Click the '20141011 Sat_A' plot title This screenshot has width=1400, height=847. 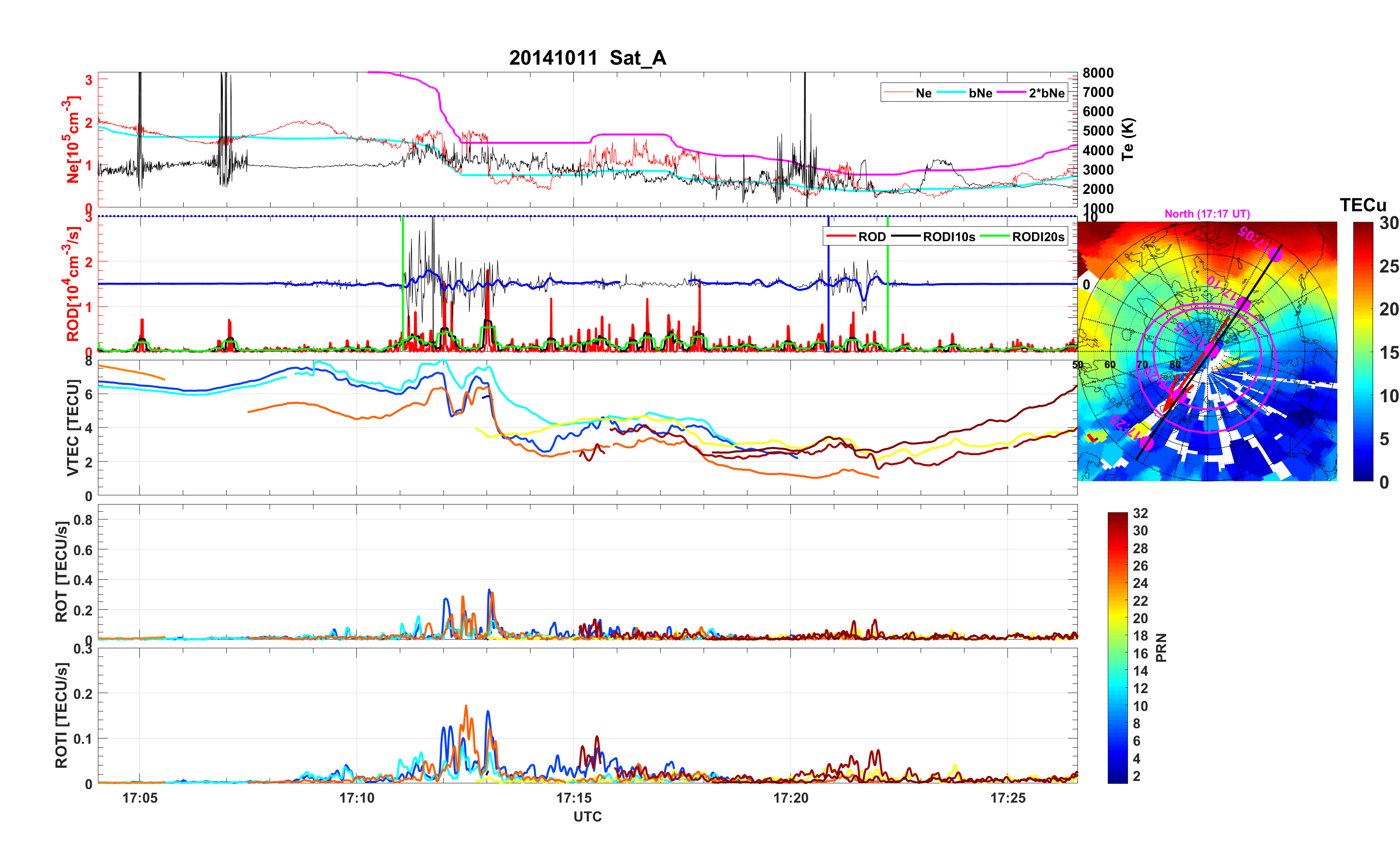click(587, 58)
